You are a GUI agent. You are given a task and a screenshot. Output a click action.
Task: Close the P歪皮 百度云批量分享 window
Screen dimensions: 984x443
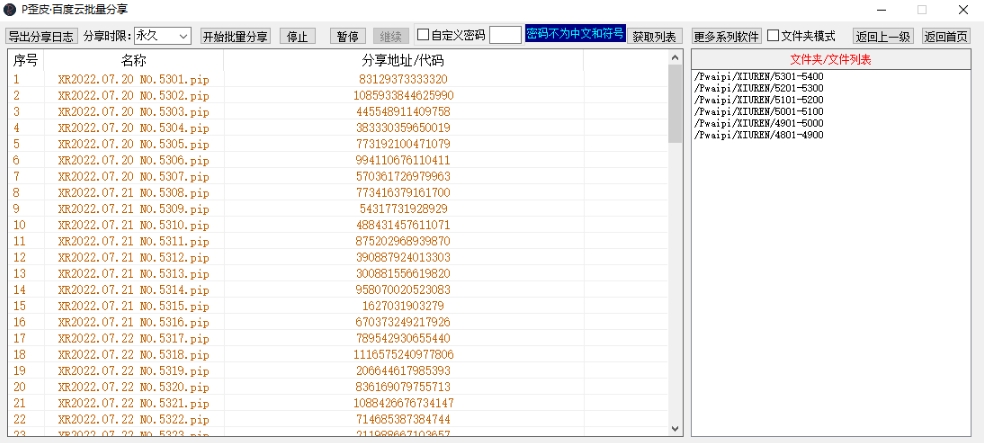pos(963,9)
